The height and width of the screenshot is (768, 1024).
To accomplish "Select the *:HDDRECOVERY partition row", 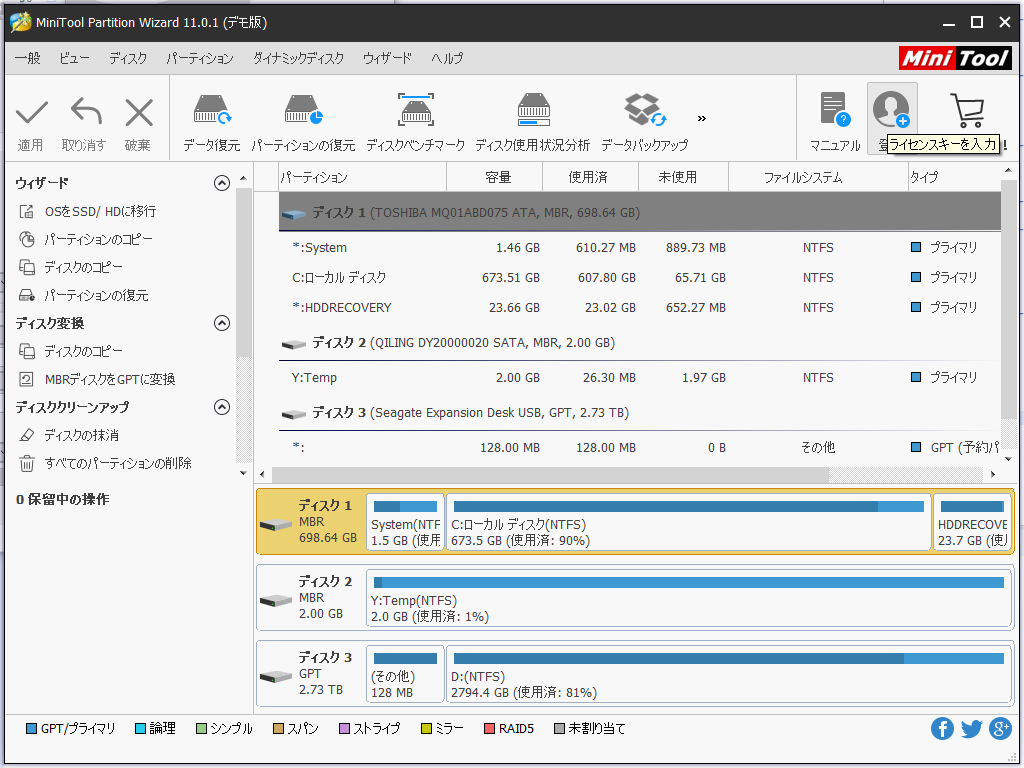I will 639,308.
